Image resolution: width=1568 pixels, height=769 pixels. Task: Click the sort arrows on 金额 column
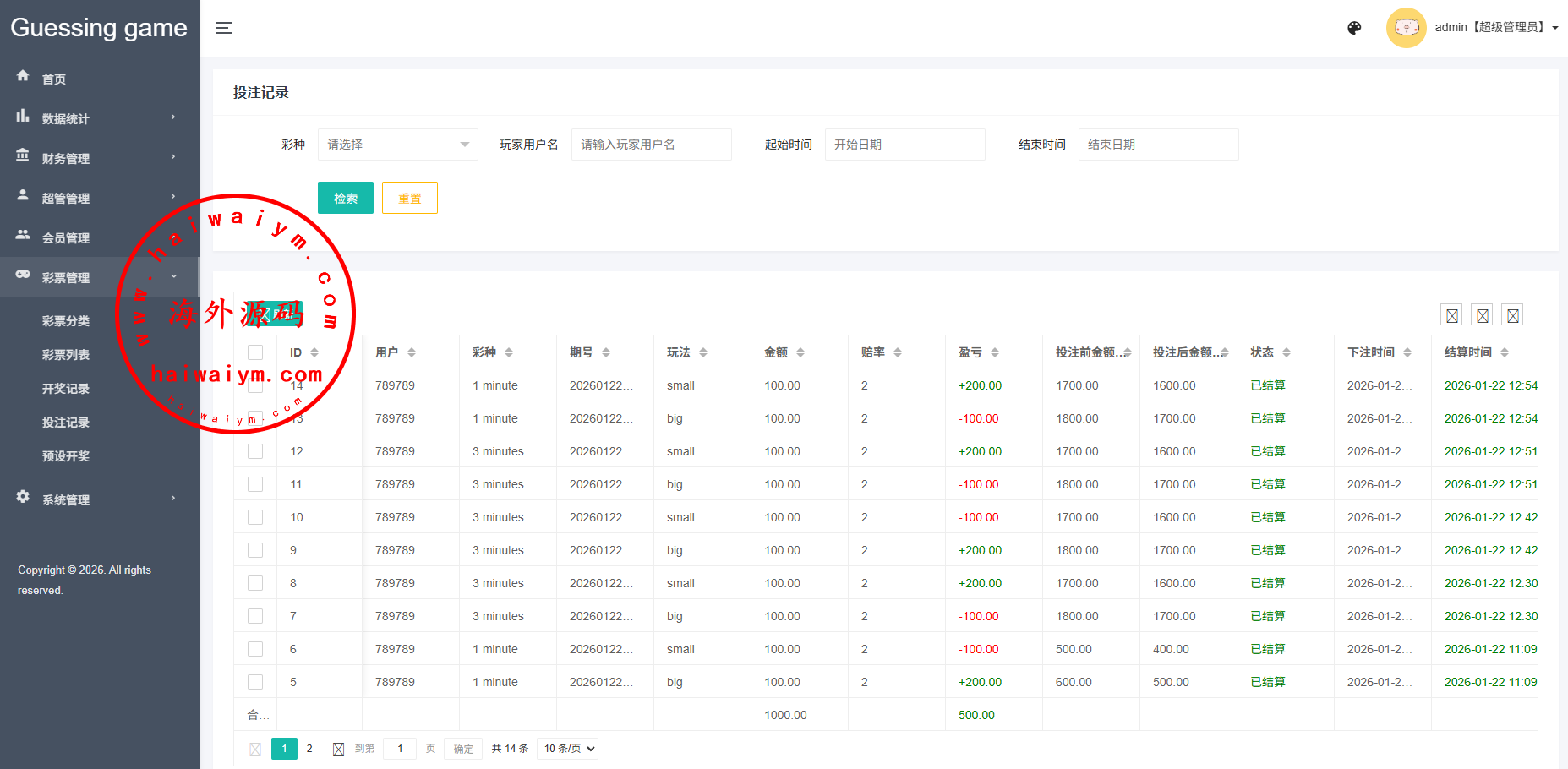tap(800, 352)
